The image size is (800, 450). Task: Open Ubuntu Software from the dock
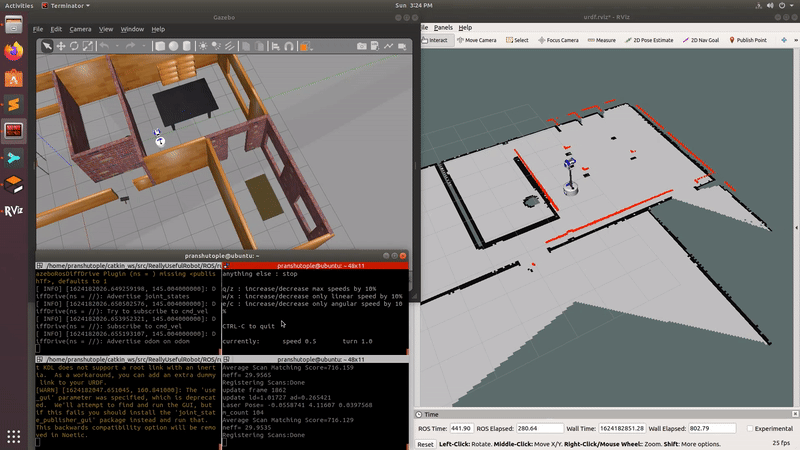click(x=14, y=78)
